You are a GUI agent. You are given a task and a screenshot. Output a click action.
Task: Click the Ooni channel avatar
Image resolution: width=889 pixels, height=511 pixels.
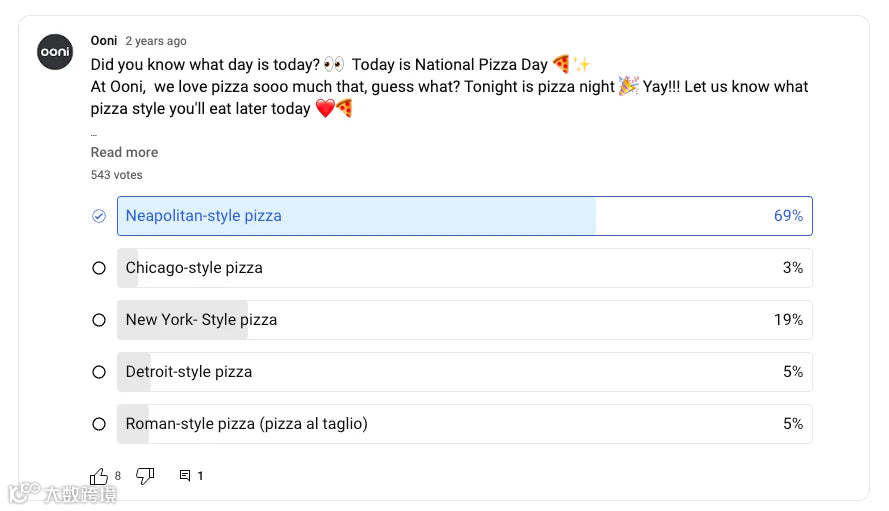tap(55, 52)
